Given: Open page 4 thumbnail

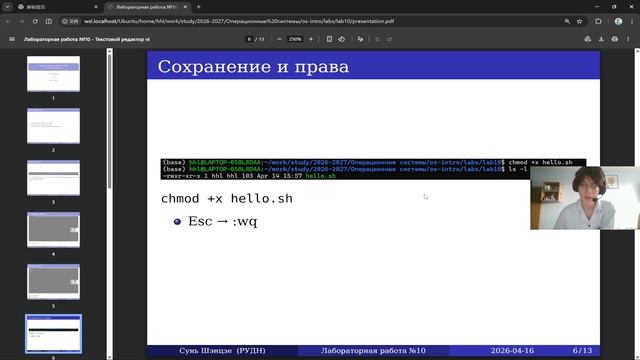Looking at the screenshot, I should pos(53,230).
